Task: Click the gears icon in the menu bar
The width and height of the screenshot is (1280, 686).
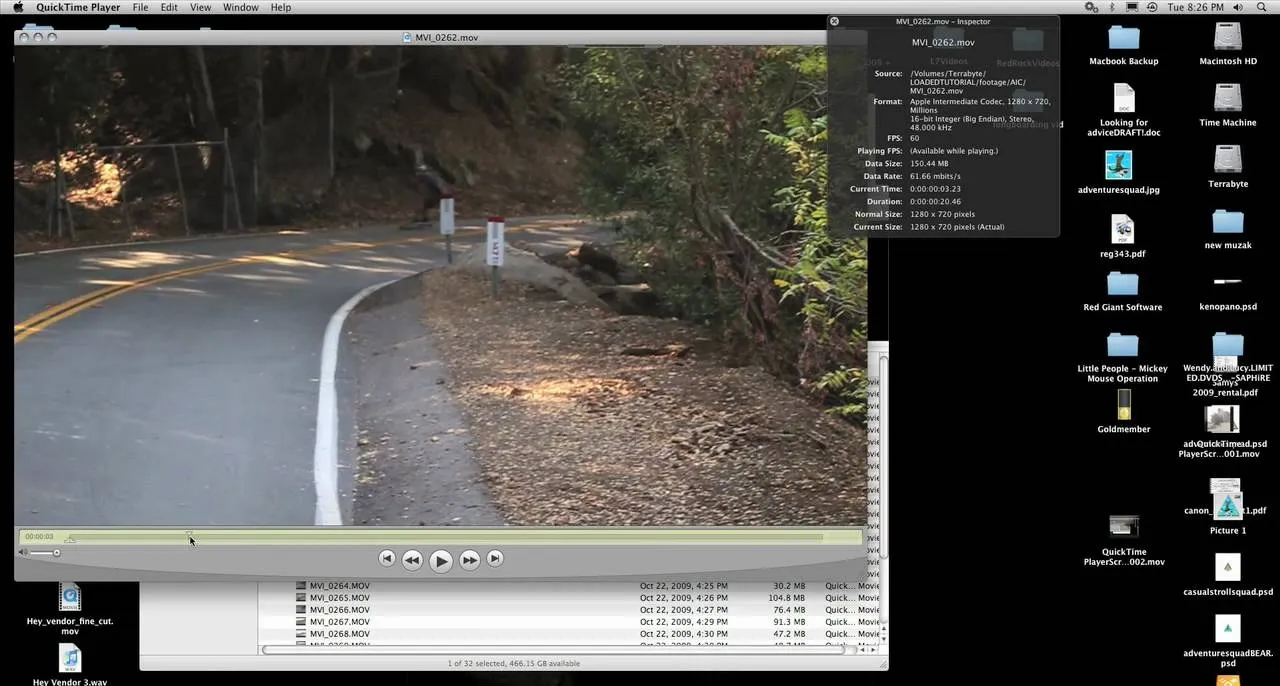Action: coord(1091,7)
